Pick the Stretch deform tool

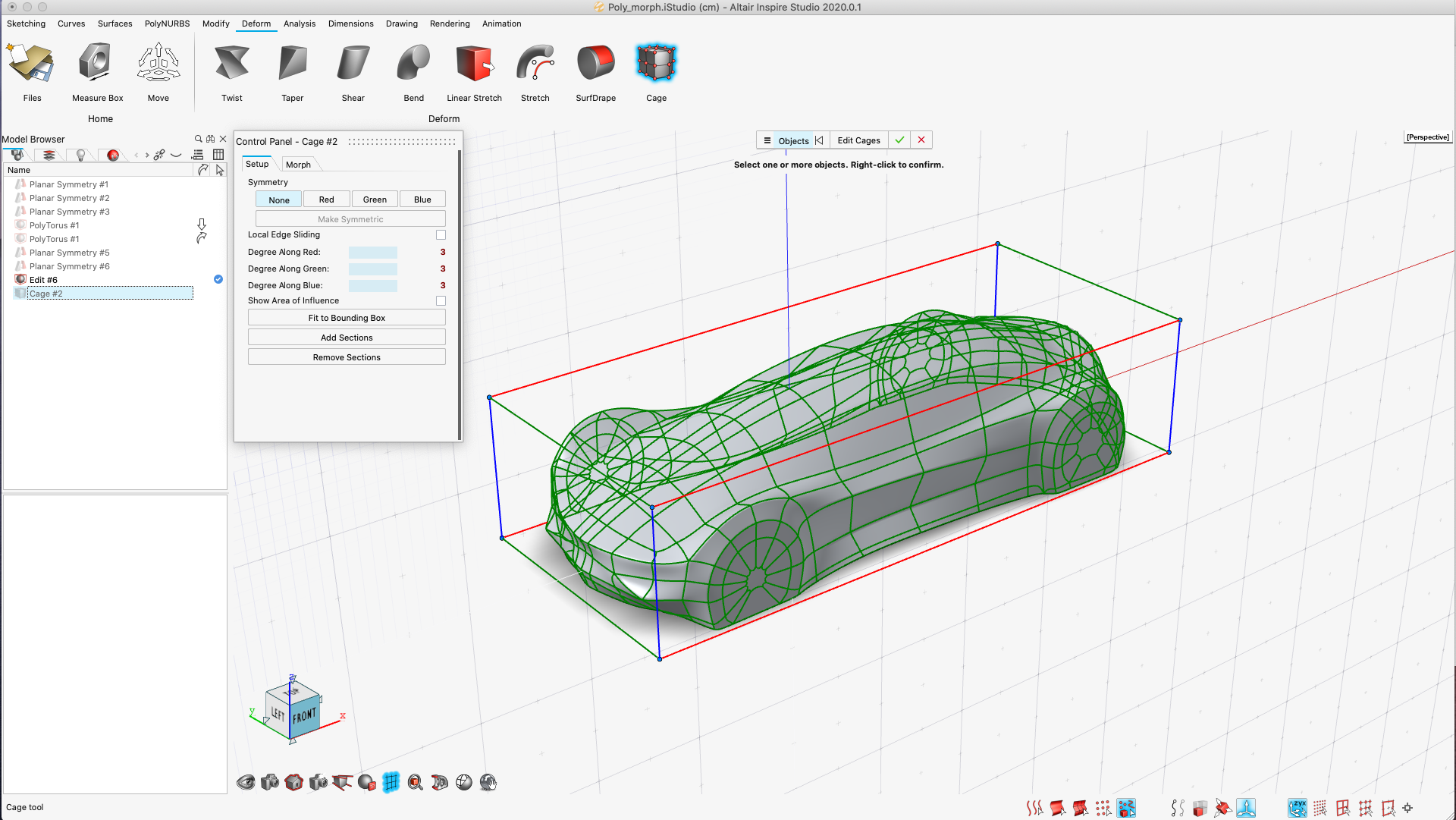click(535, 73)
